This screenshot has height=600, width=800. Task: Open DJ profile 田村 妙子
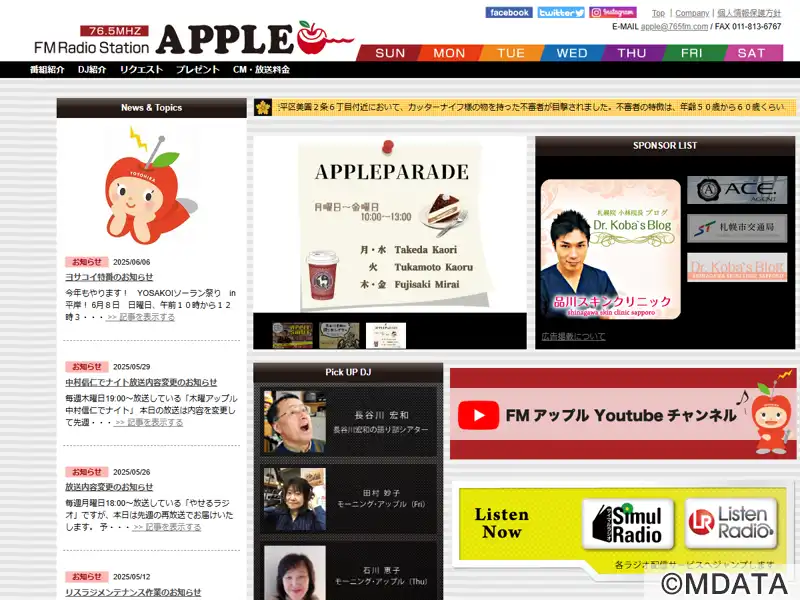(x=348, y=499)
